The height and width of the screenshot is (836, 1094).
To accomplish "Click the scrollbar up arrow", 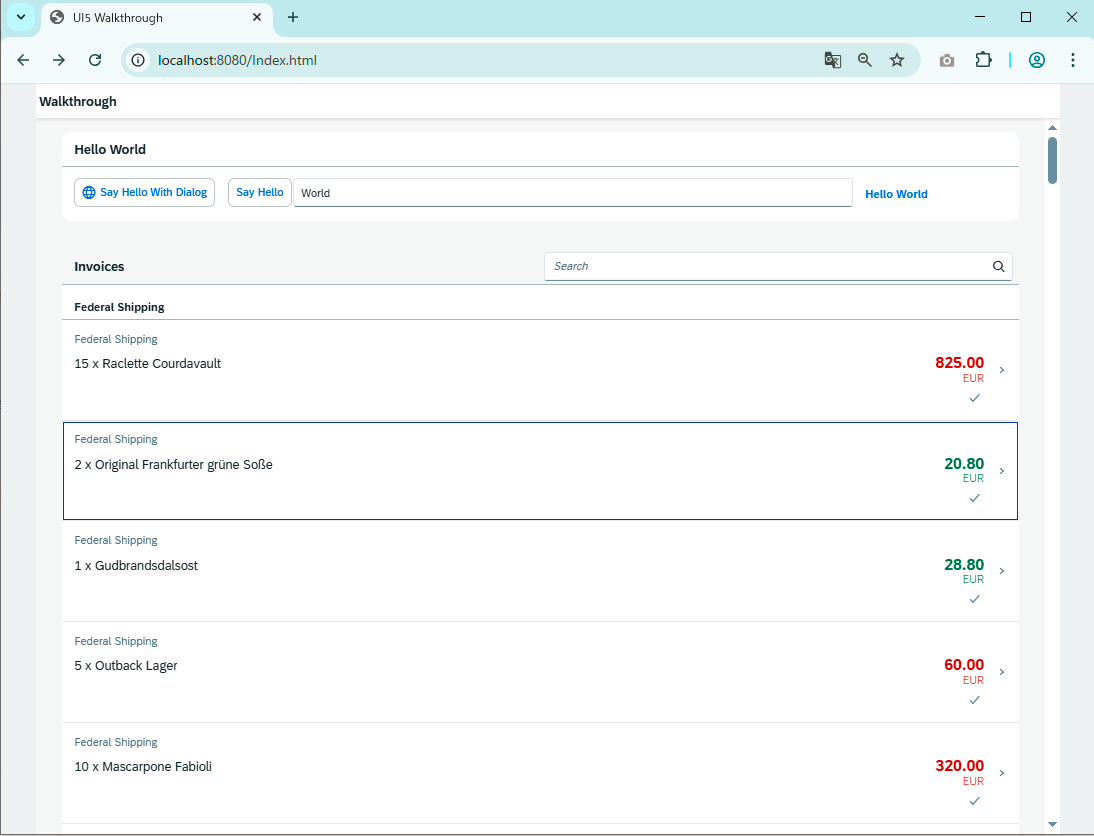I will click(1052, 128).
